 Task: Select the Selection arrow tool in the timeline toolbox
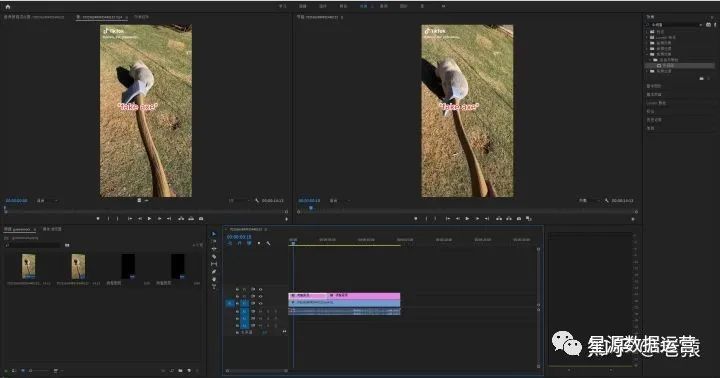coord(214,234)
